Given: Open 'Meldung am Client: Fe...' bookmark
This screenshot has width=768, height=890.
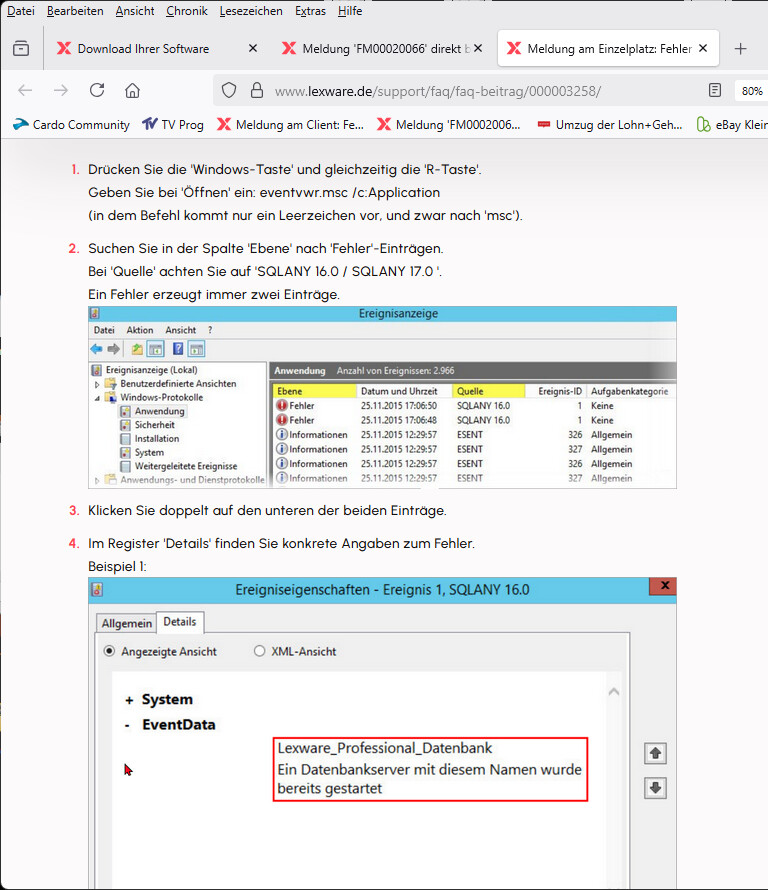Looking at the screenshot, I should pos(291,124).
